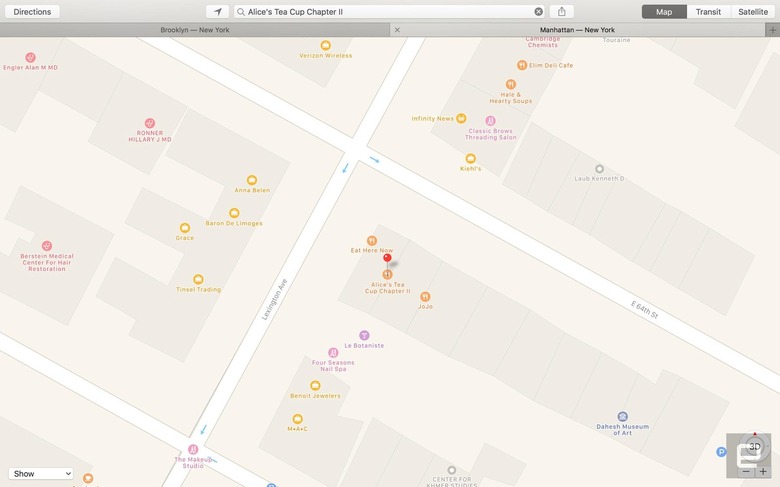Click the Dahesh Museum of Art icon
780x487 pixels.
tap(622, 416)
